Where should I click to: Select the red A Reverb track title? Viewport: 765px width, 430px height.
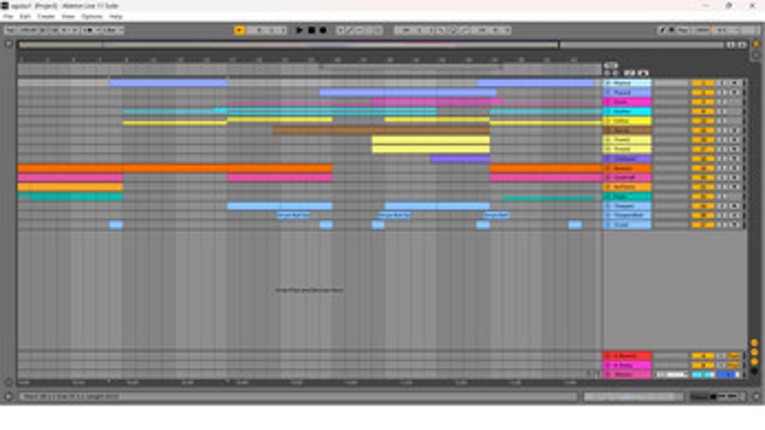coord(627,356)
